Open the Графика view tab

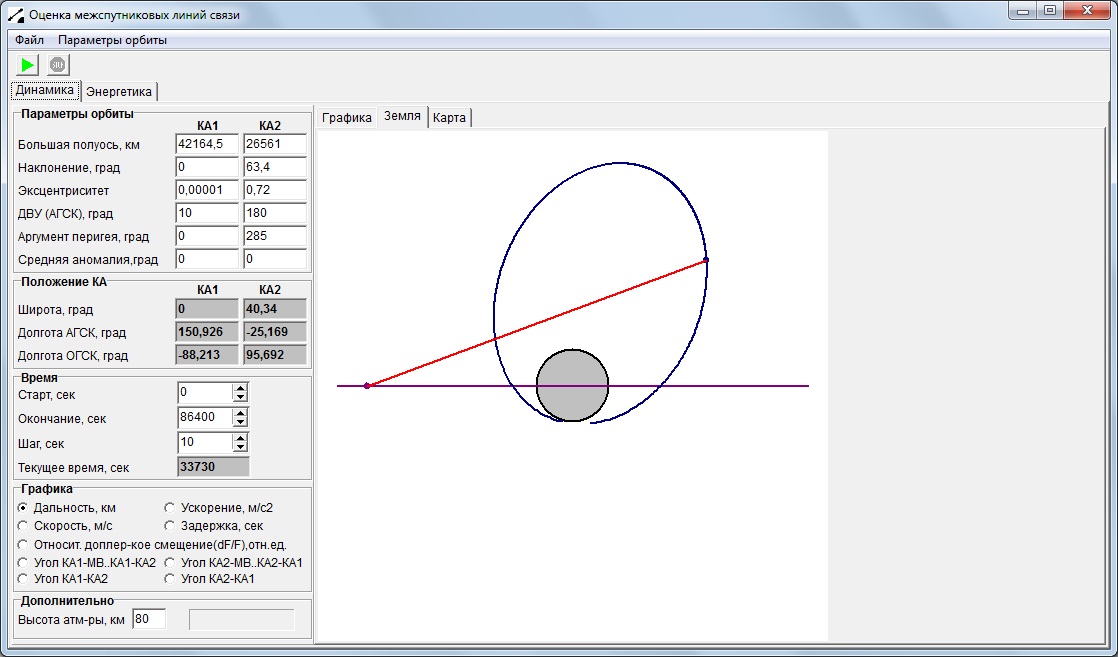pos(347,118)
